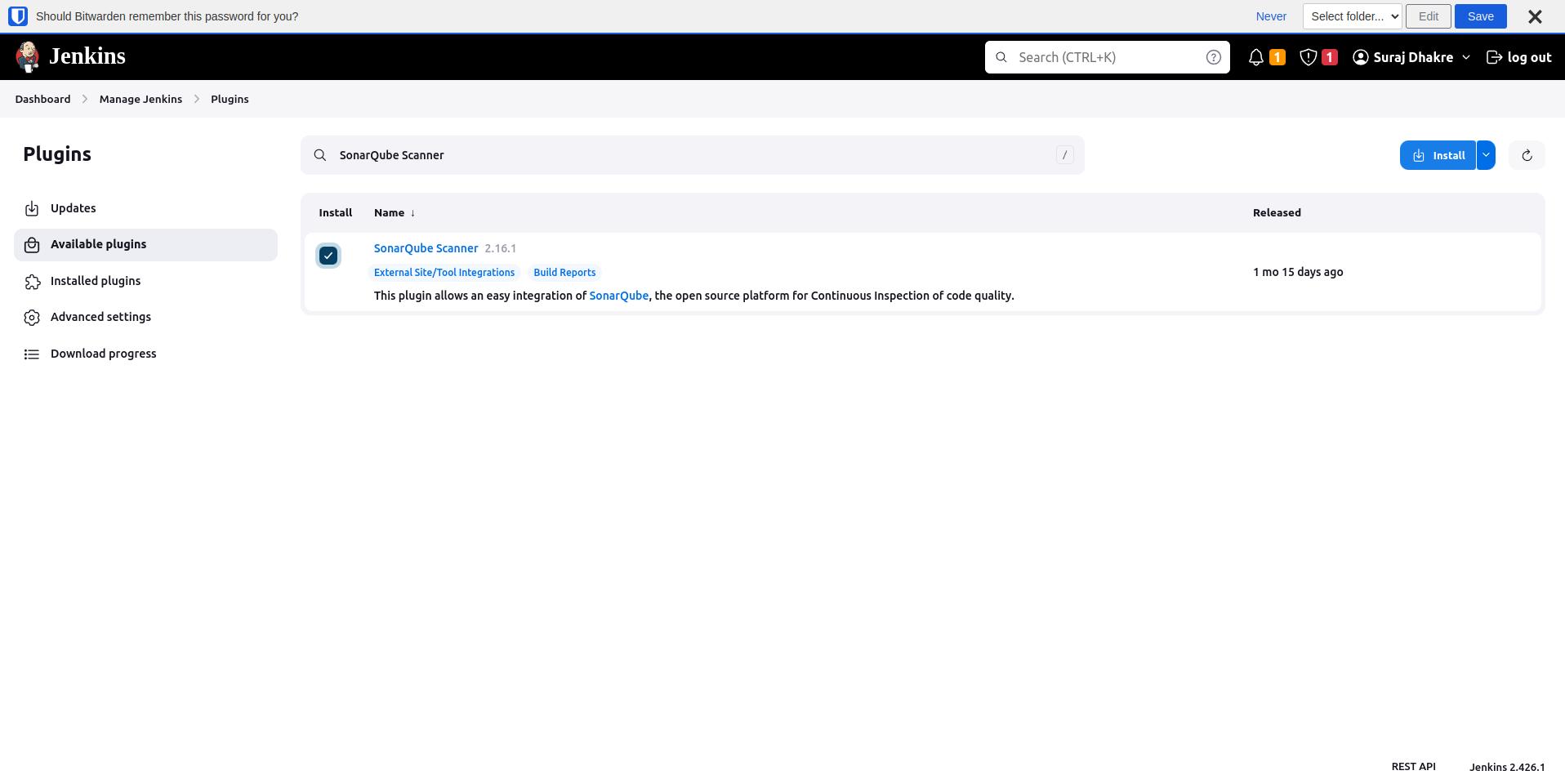Expand the Install button's dropdown arrow
The width and height of the screenshot is (1565, 784).
[x=1486, y=154]
